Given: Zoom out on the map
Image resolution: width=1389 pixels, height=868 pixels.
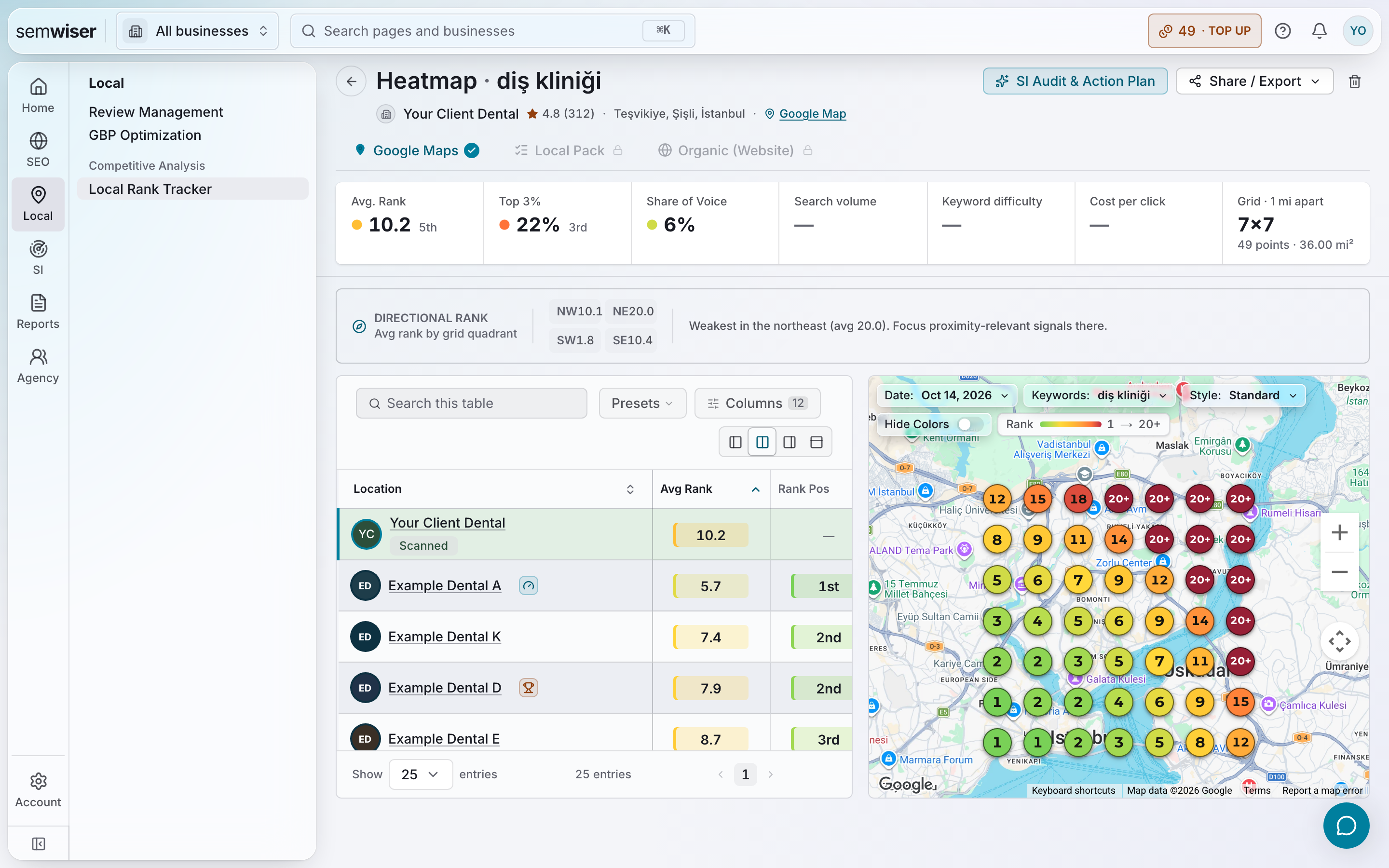Looking at the screenshot, I should (x=1340, y=572).
